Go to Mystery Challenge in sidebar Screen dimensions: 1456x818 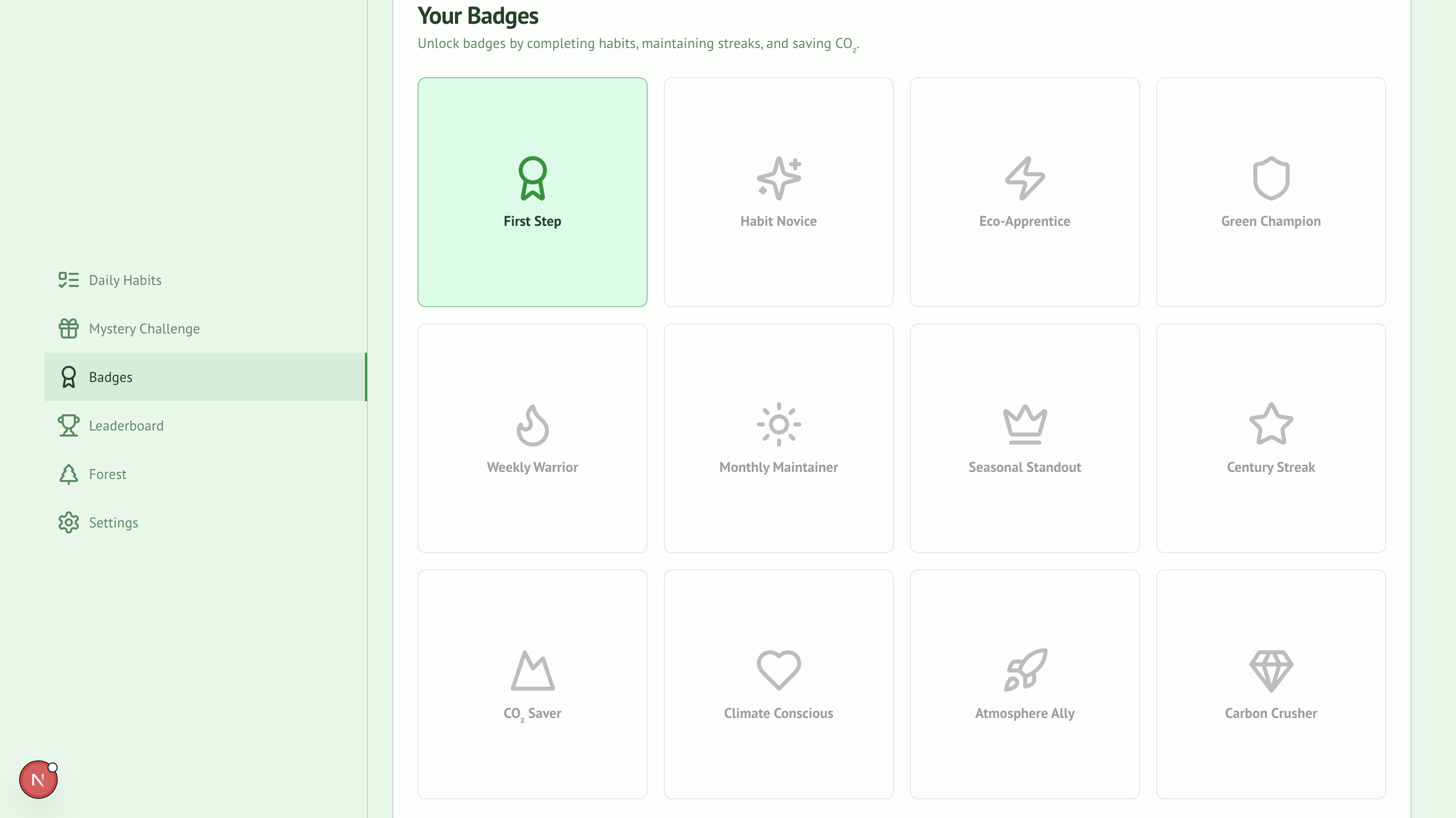coord(144,329)
